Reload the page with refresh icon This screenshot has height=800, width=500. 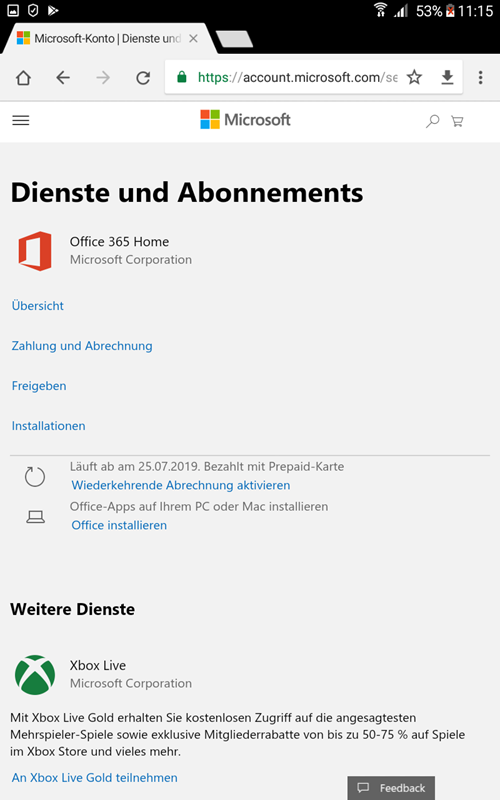[x=143, y=78]
